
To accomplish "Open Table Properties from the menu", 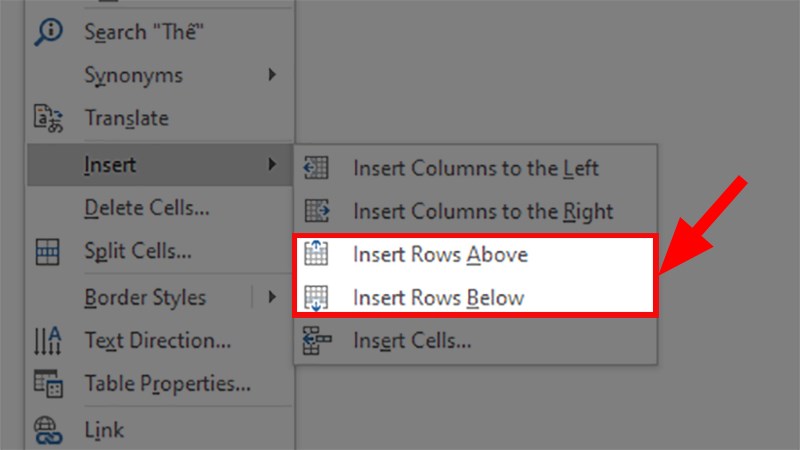I will [167, 383].
